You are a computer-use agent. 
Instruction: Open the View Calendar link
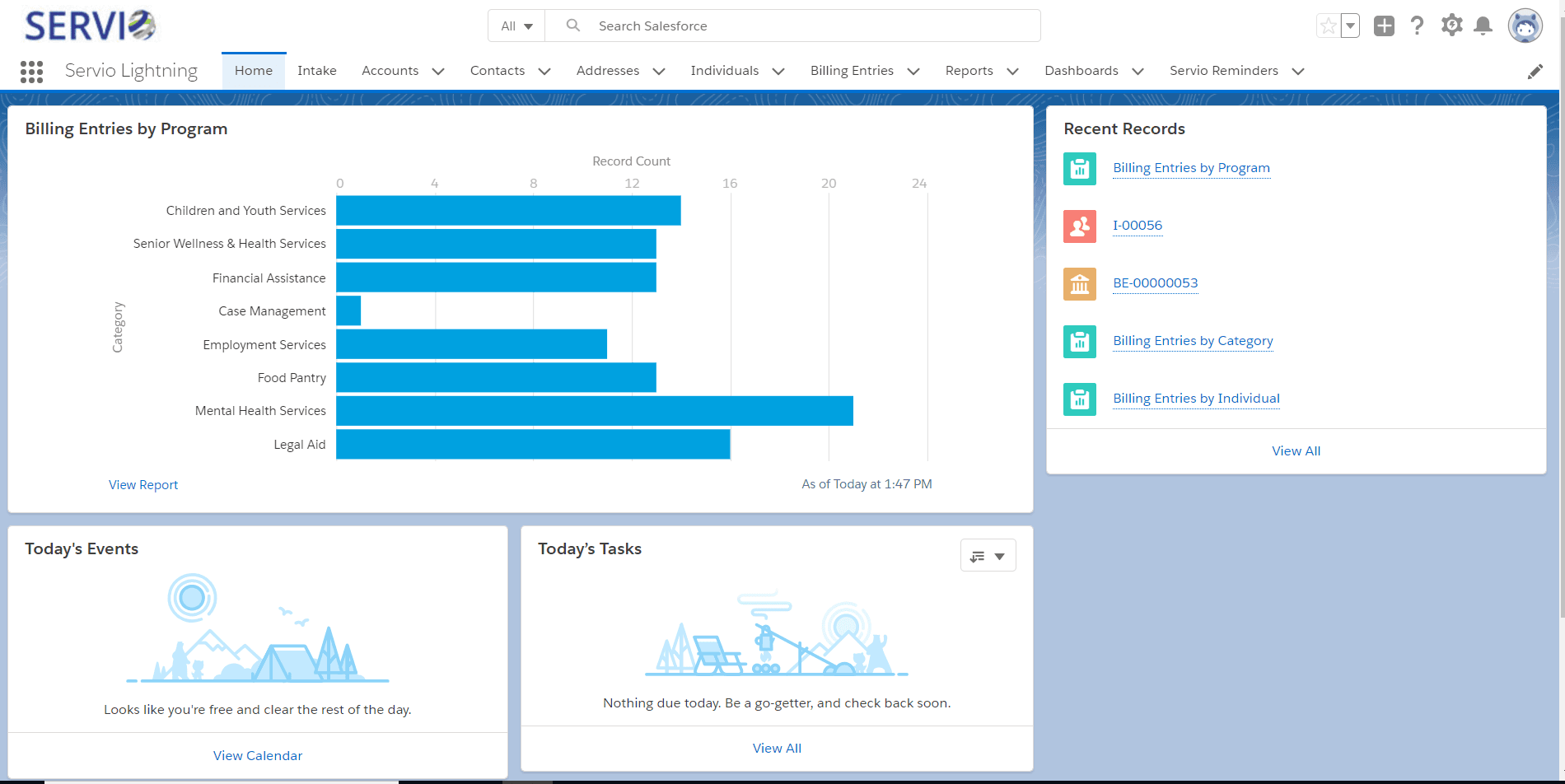(x=258, y=756)
